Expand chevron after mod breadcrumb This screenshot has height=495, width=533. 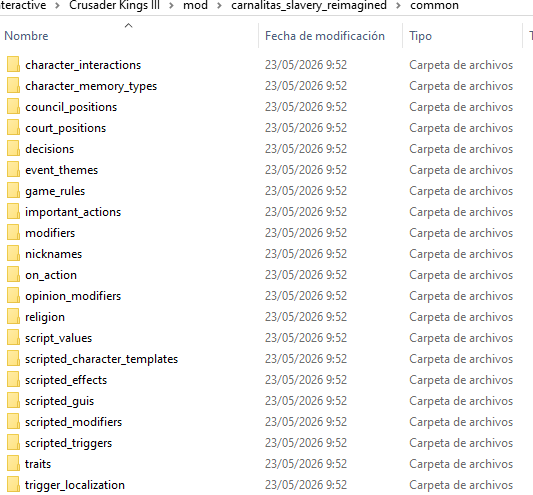[x=220, y=5]
